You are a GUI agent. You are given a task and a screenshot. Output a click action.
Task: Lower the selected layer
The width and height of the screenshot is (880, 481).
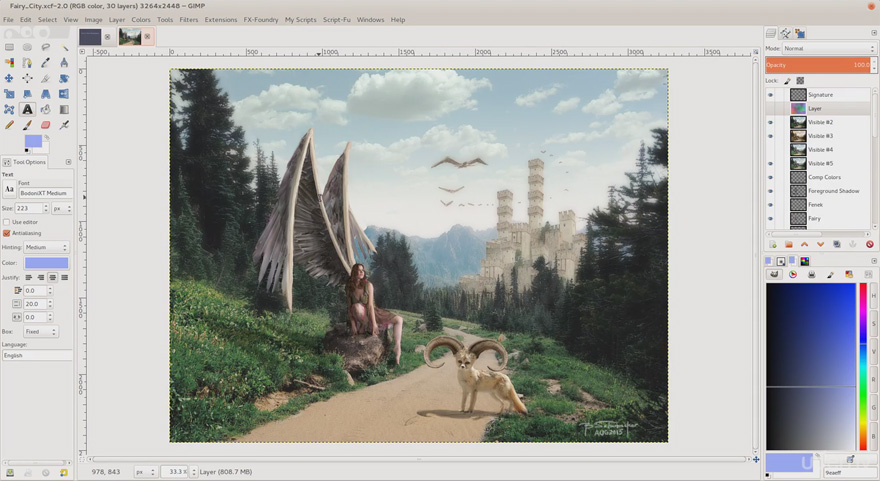point(821,244)
